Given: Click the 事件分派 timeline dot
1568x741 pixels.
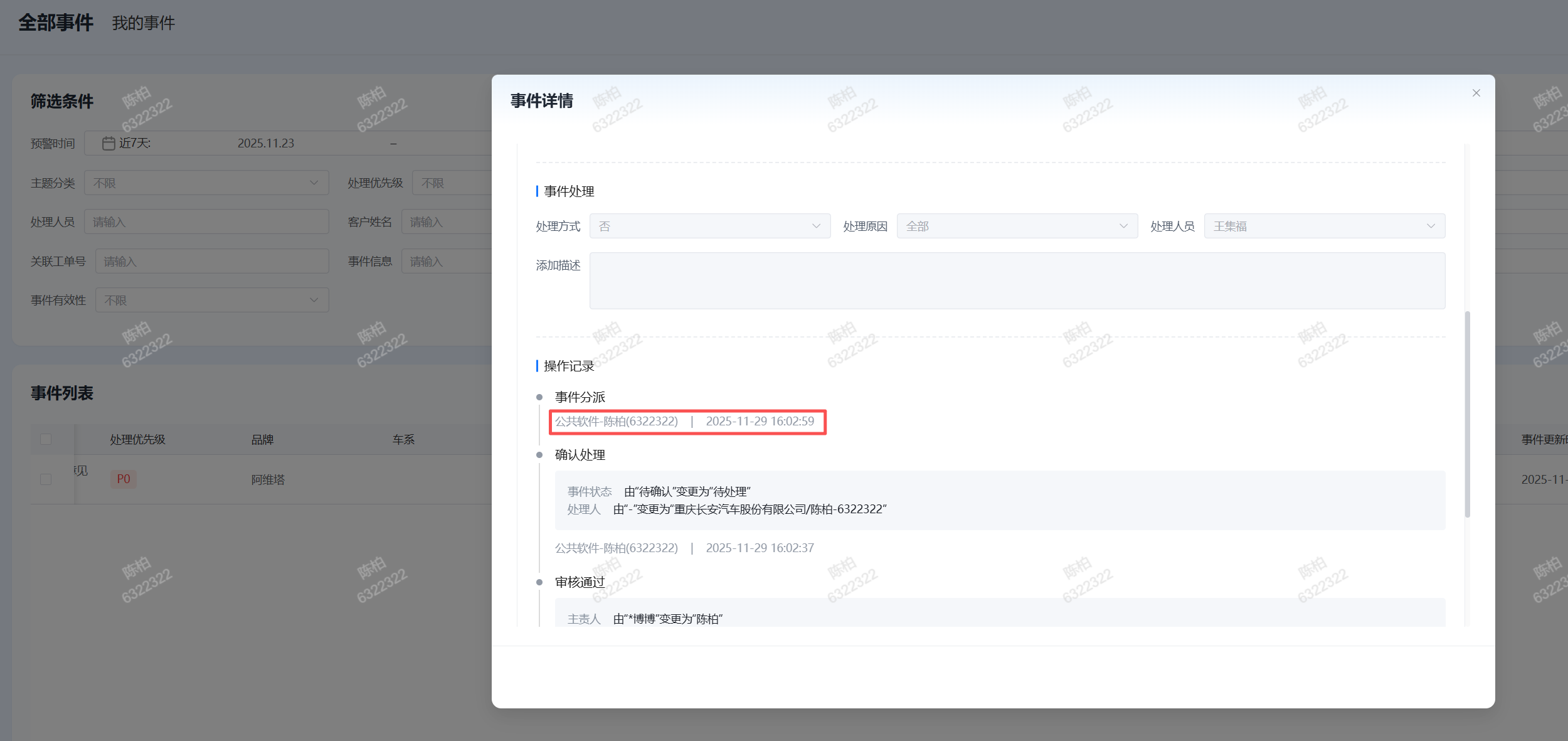Looking at the screenshot, I should 539,397.
